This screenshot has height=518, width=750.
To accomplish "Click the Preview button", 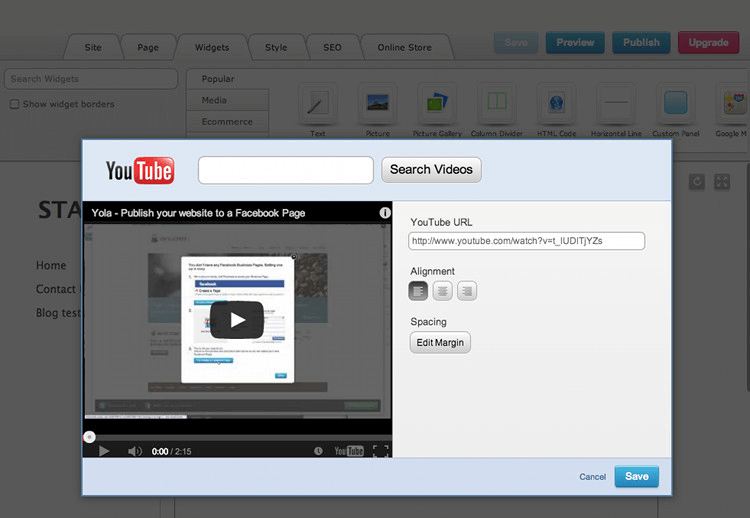I will click(575, 43).
